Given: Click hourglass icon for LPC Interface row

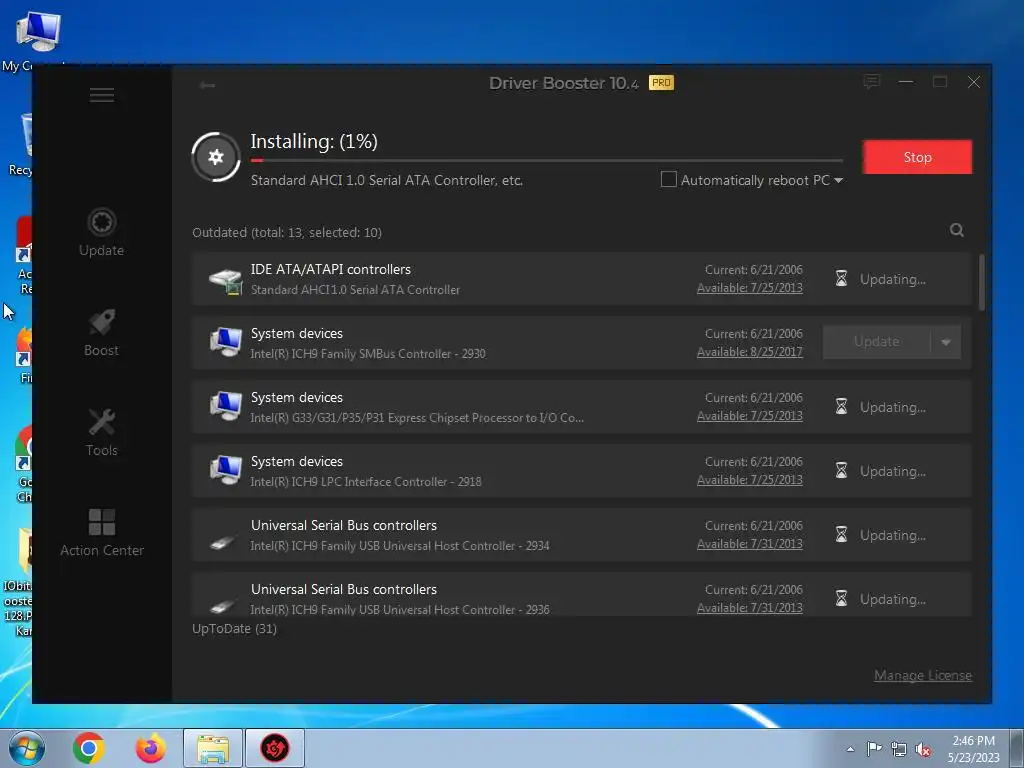Looking at the screenshot, I should point(842,471).
